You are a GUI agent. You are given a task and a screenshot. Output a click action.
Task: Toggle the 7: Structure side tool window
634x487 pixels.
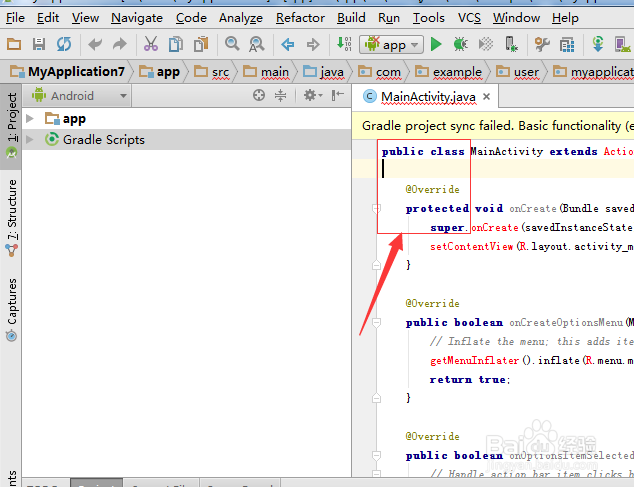(12, 218)
